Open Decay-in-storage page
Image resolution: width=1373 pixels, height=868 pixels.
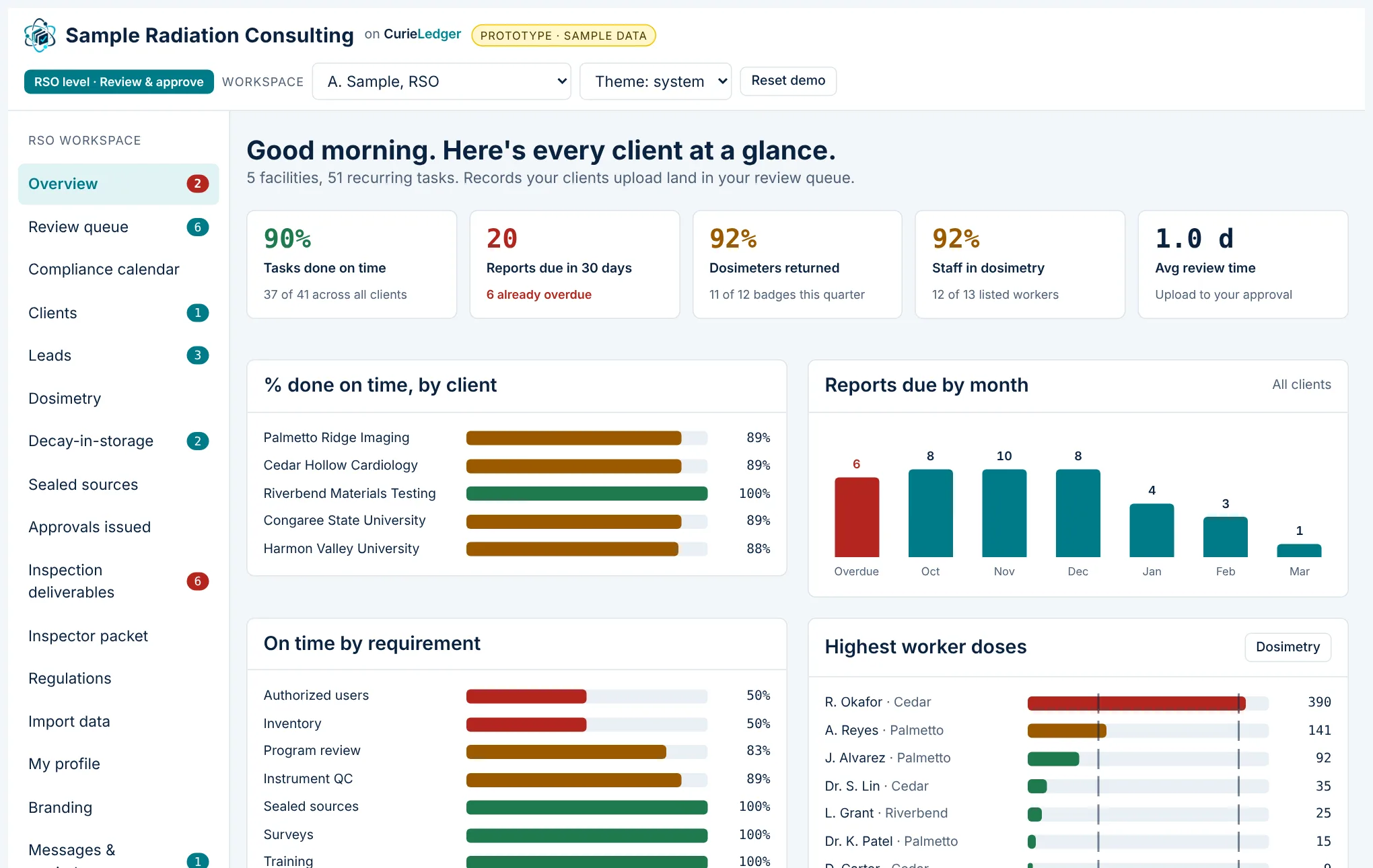click(x=118, y=441)
